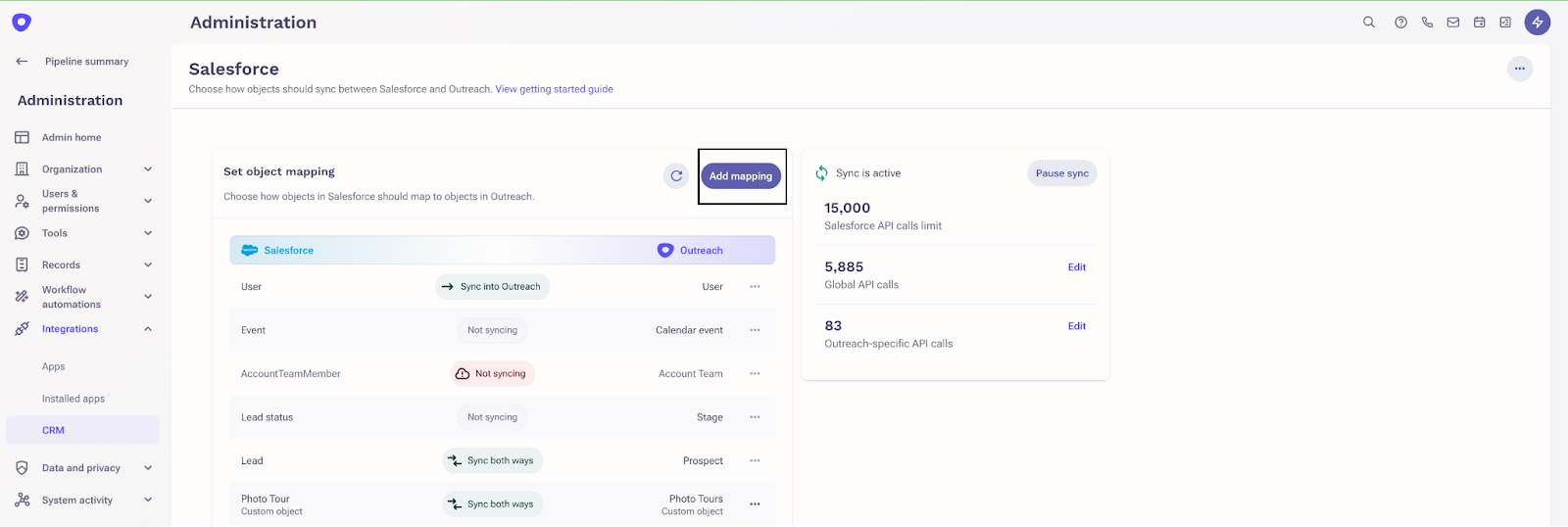Click the Prospect object name

coord(703,460)
